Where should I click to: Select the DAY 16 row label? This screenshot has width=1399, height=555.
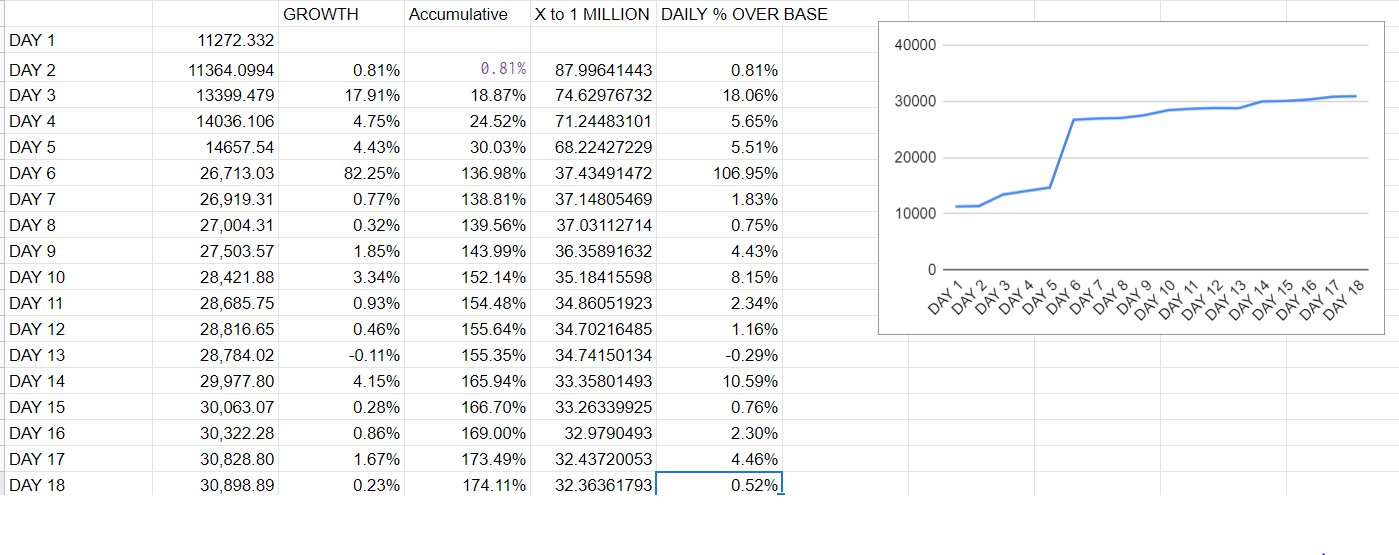(78, 433)
